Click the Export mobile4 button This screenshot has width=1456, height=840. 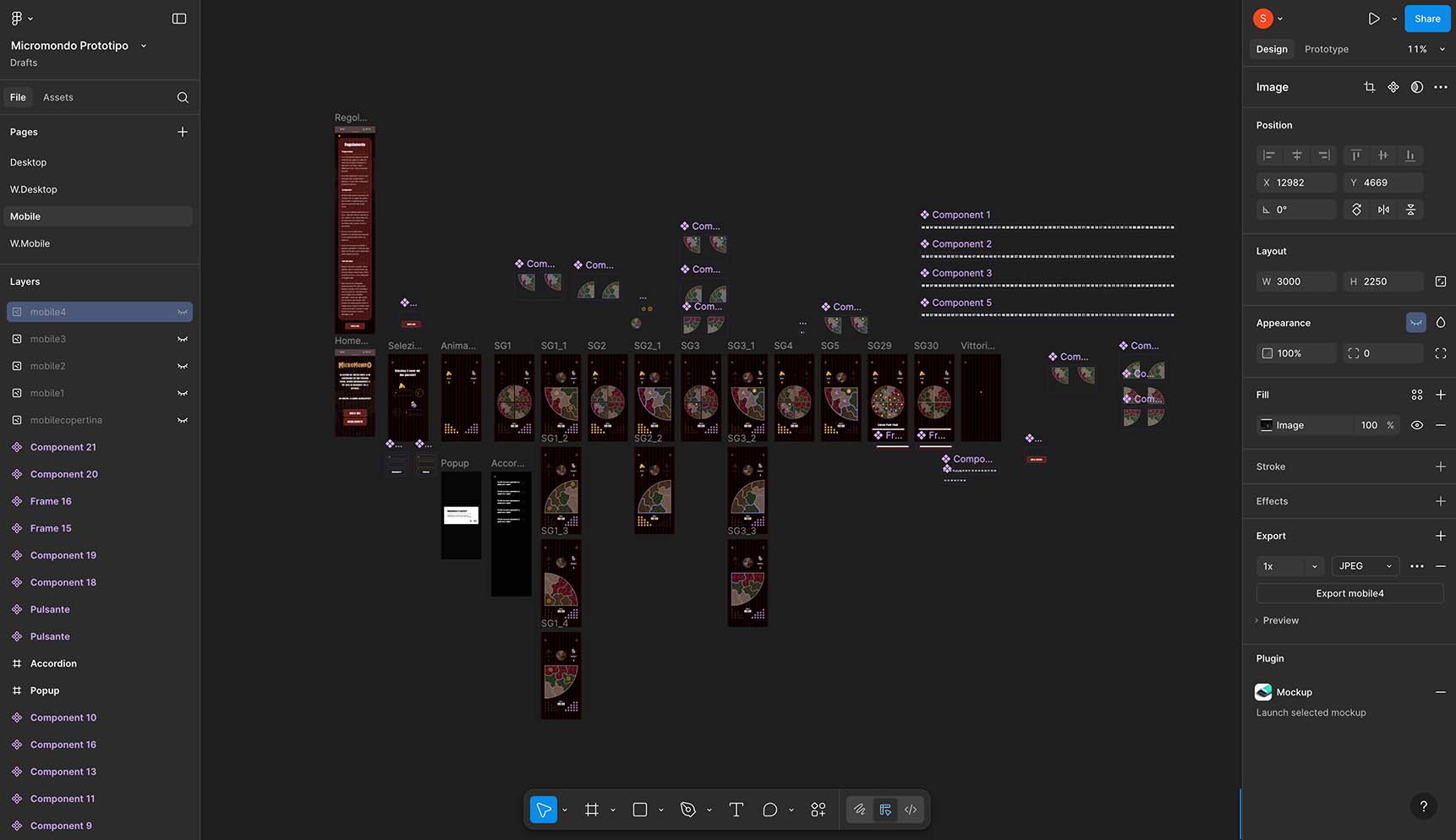1349,593
